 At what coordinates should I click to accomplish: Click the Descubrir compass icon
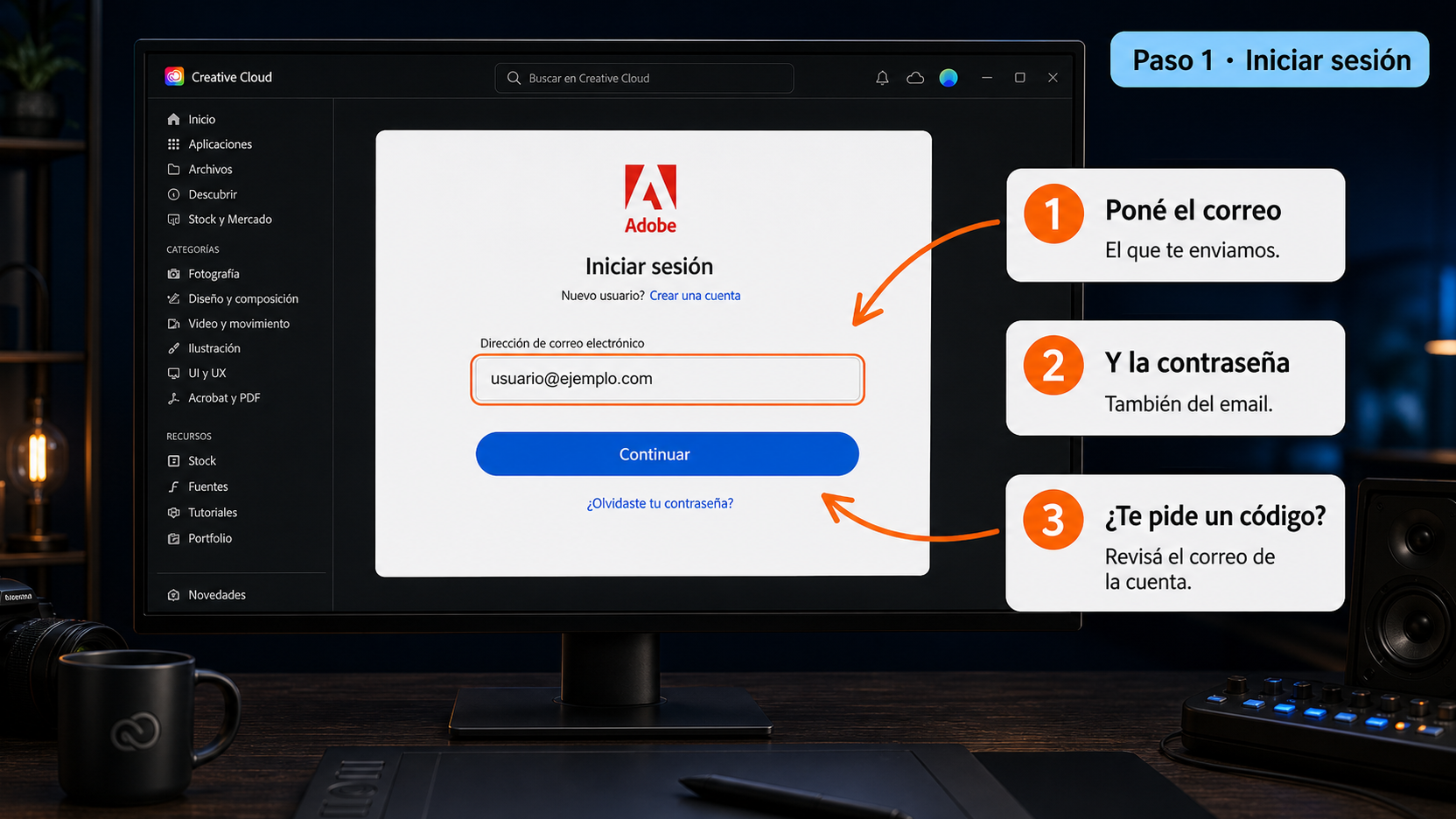pyautogui.click(x=173, y=194)
